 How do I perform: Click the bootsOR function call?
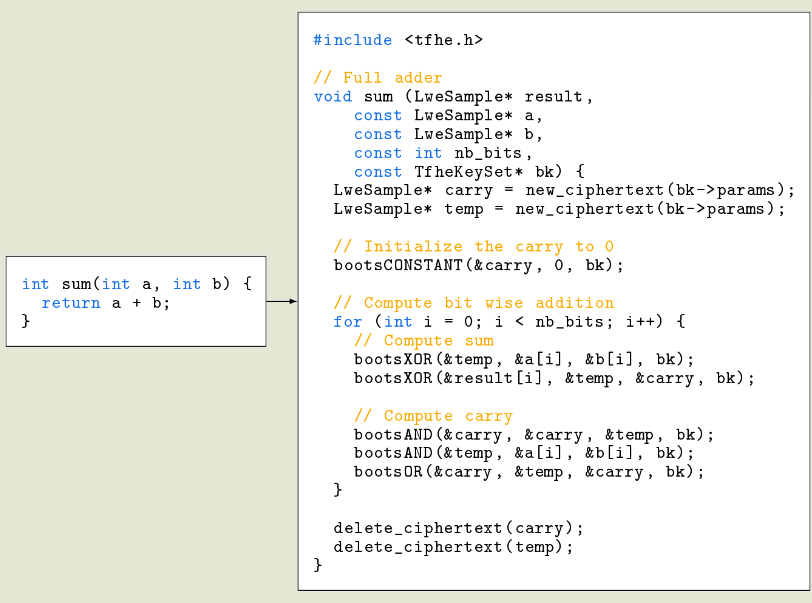(529, 472)
